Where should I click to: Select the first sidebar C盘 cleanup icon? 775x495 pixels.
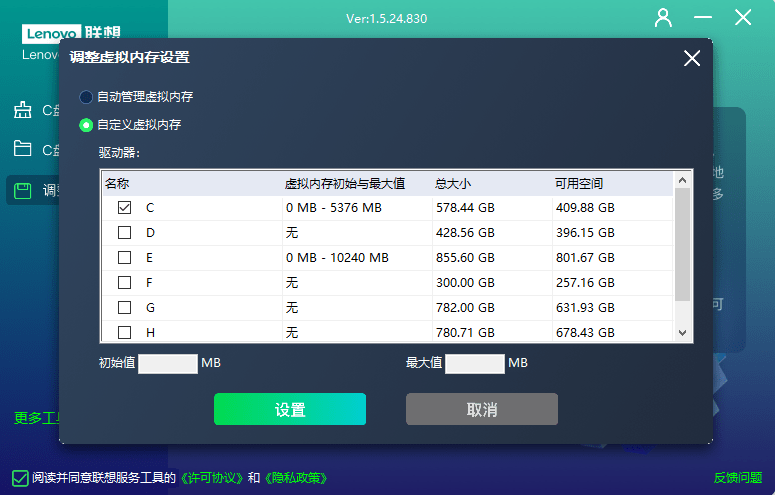click(x=22, y=110)
